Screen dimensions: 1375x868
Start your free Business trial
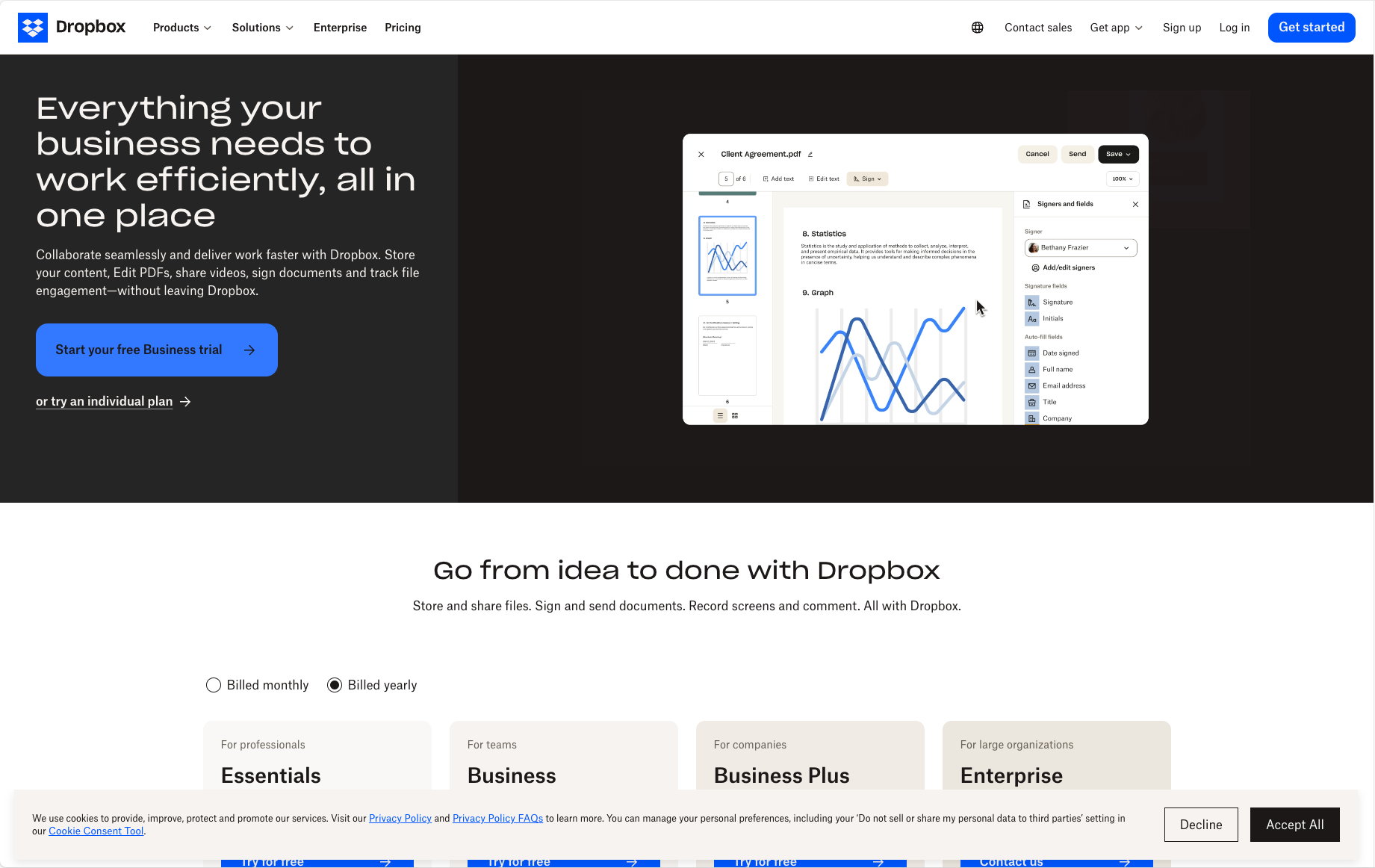pos(157,350)
